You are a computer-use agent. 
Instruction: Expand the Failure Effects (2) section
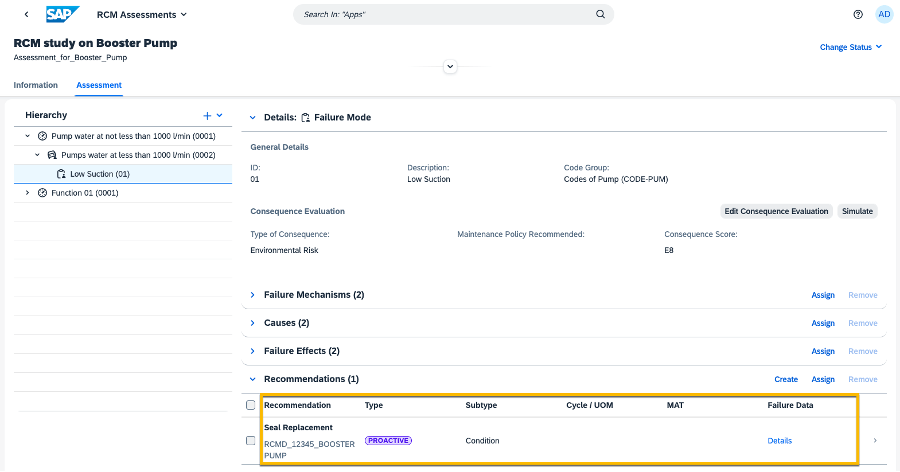coord(253,351)
